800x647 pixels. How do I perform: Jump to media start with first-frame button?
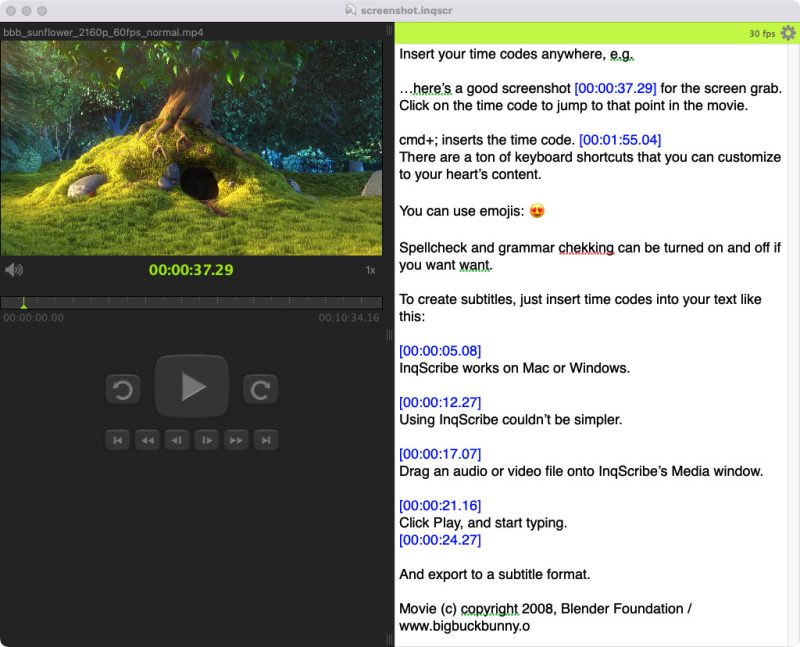click(119, 439)
